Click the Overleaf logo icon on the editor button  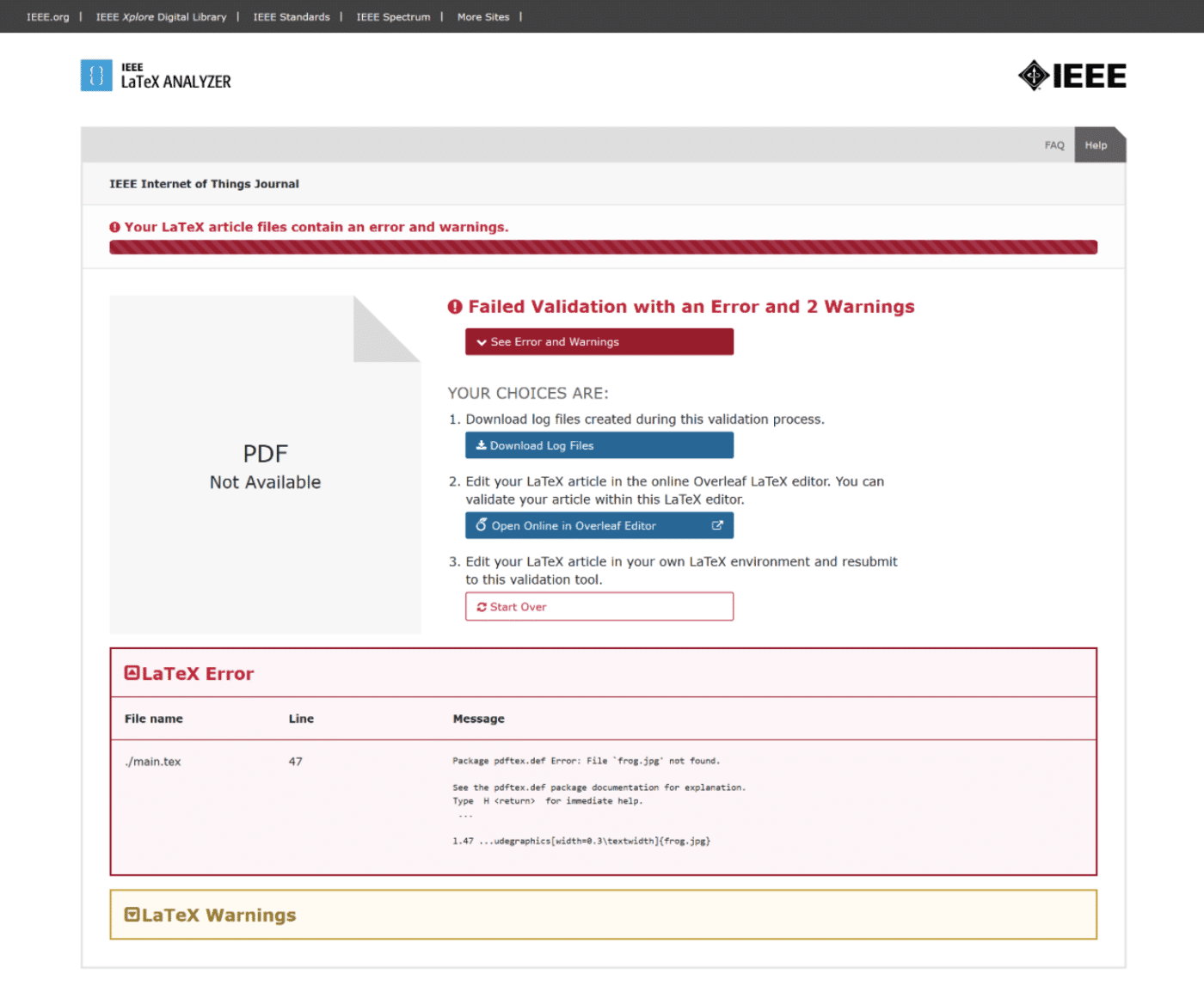click(482, 525)
